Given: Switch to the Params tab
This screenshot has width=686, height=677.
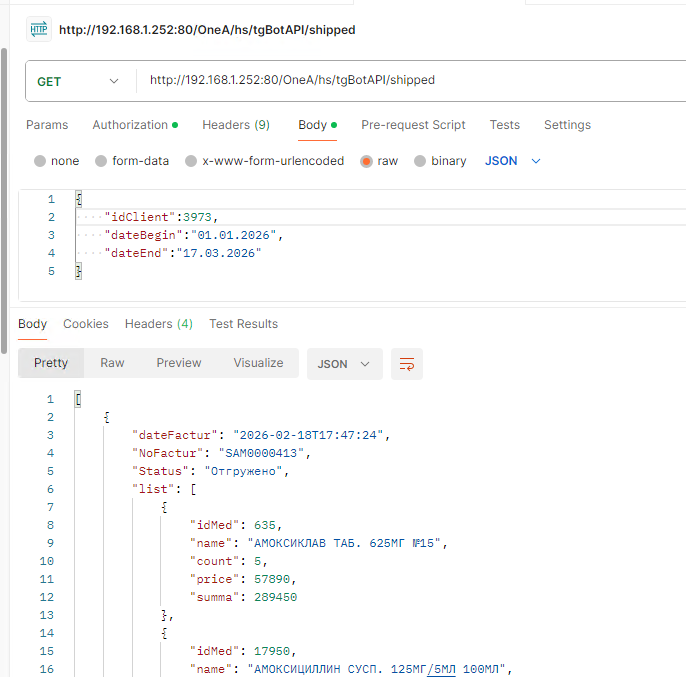Looking at the screenshot, I should (x=47, y=125).
